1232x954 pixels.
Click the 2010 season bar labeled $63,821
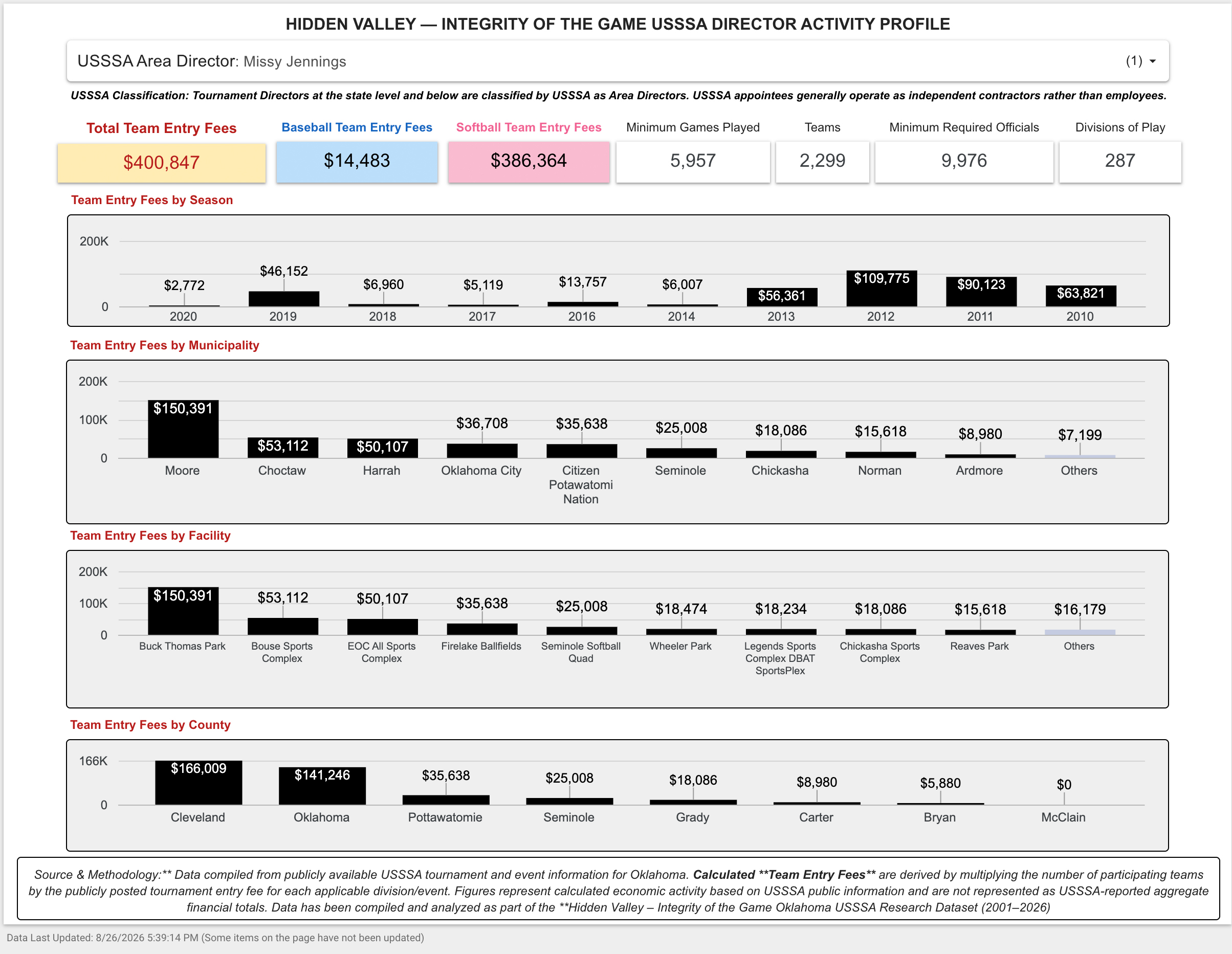point(1080,296)
